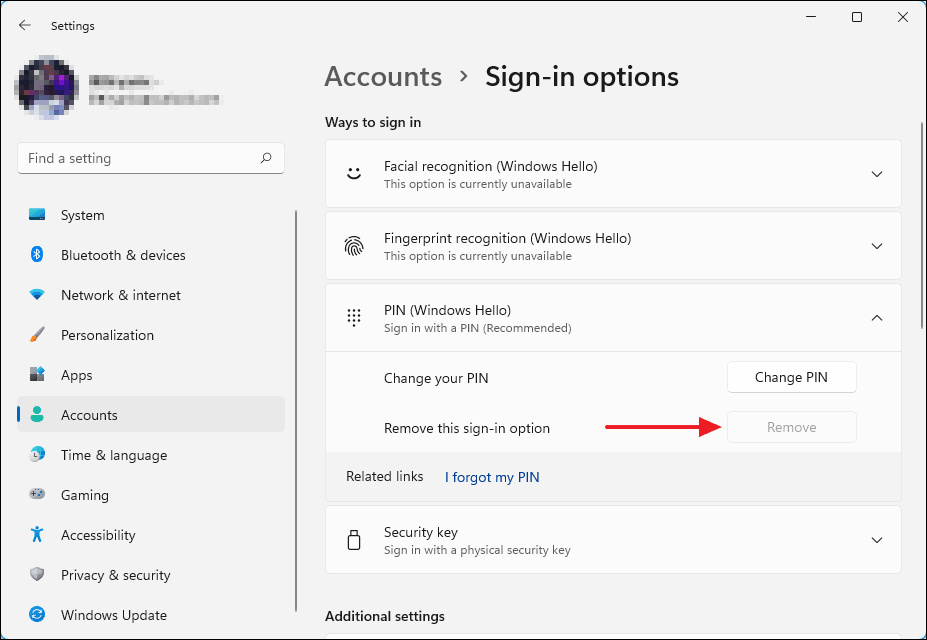927x640 pixels.
Task: Select the paintbrush Personalization icon
Action: click(x=37, y=334)
